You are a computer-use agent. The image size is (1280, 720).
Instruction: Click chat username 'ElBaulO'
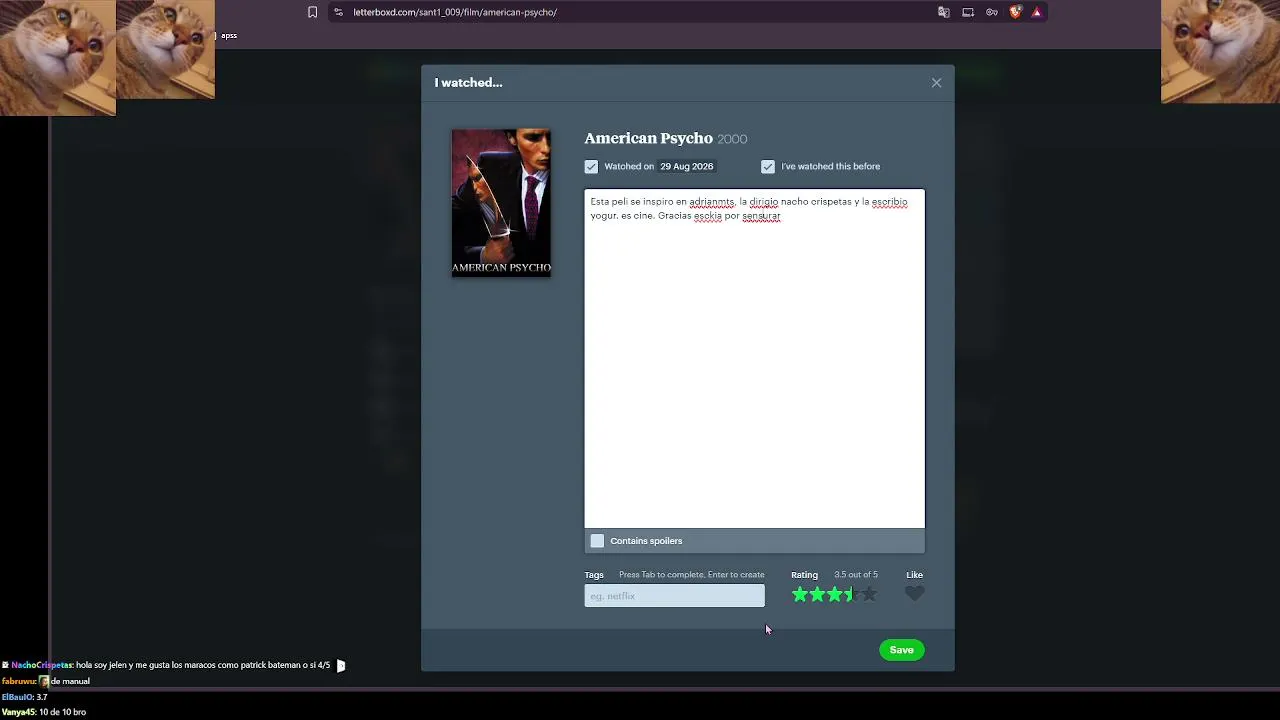[x=17, y=697]
